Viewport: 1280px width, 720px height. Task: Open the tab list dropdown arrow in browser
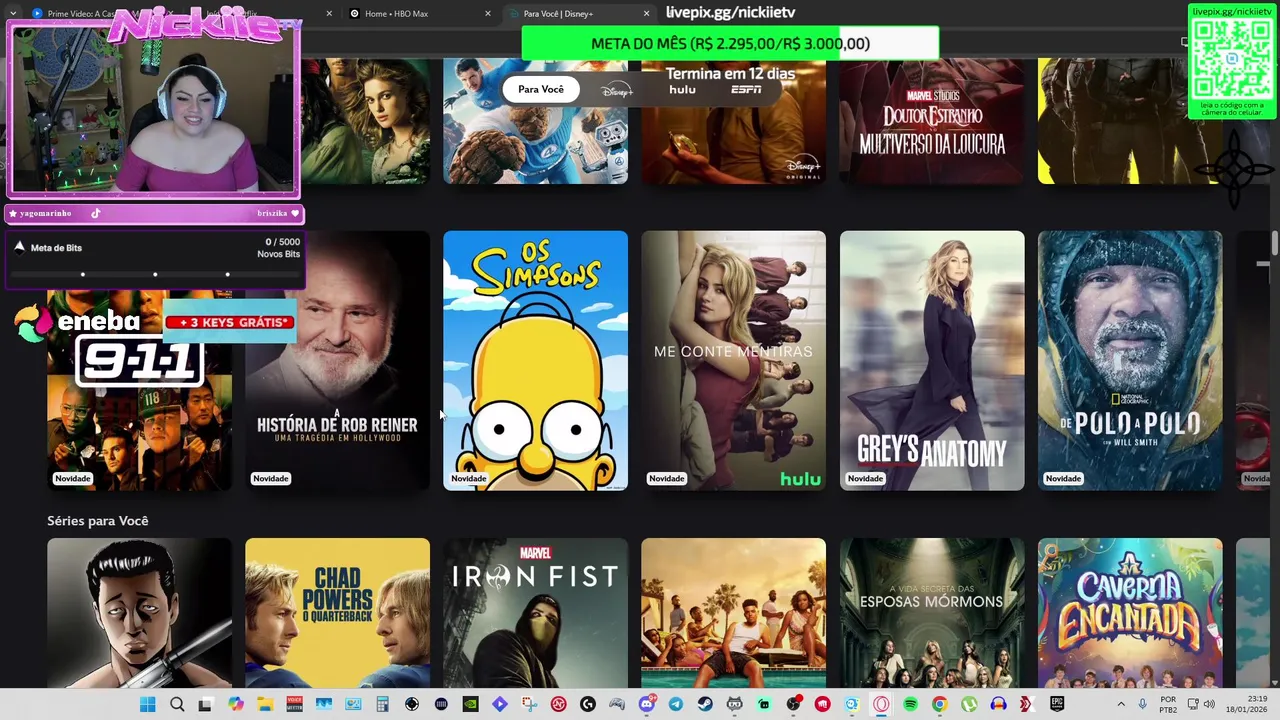tap(12, 13)
